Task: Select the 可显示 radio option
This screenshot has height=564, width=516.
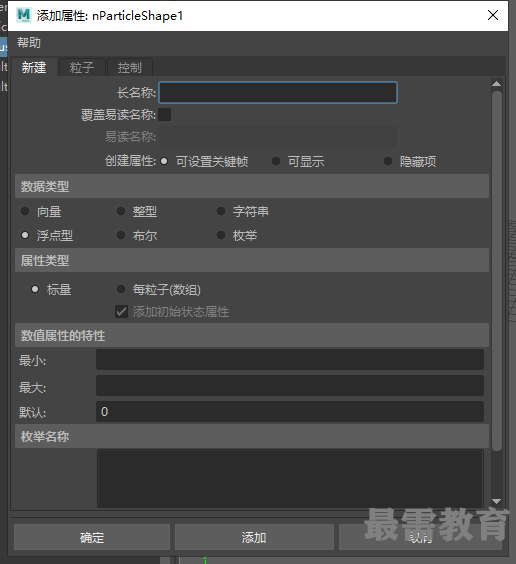Action: (x=276, y=161)
